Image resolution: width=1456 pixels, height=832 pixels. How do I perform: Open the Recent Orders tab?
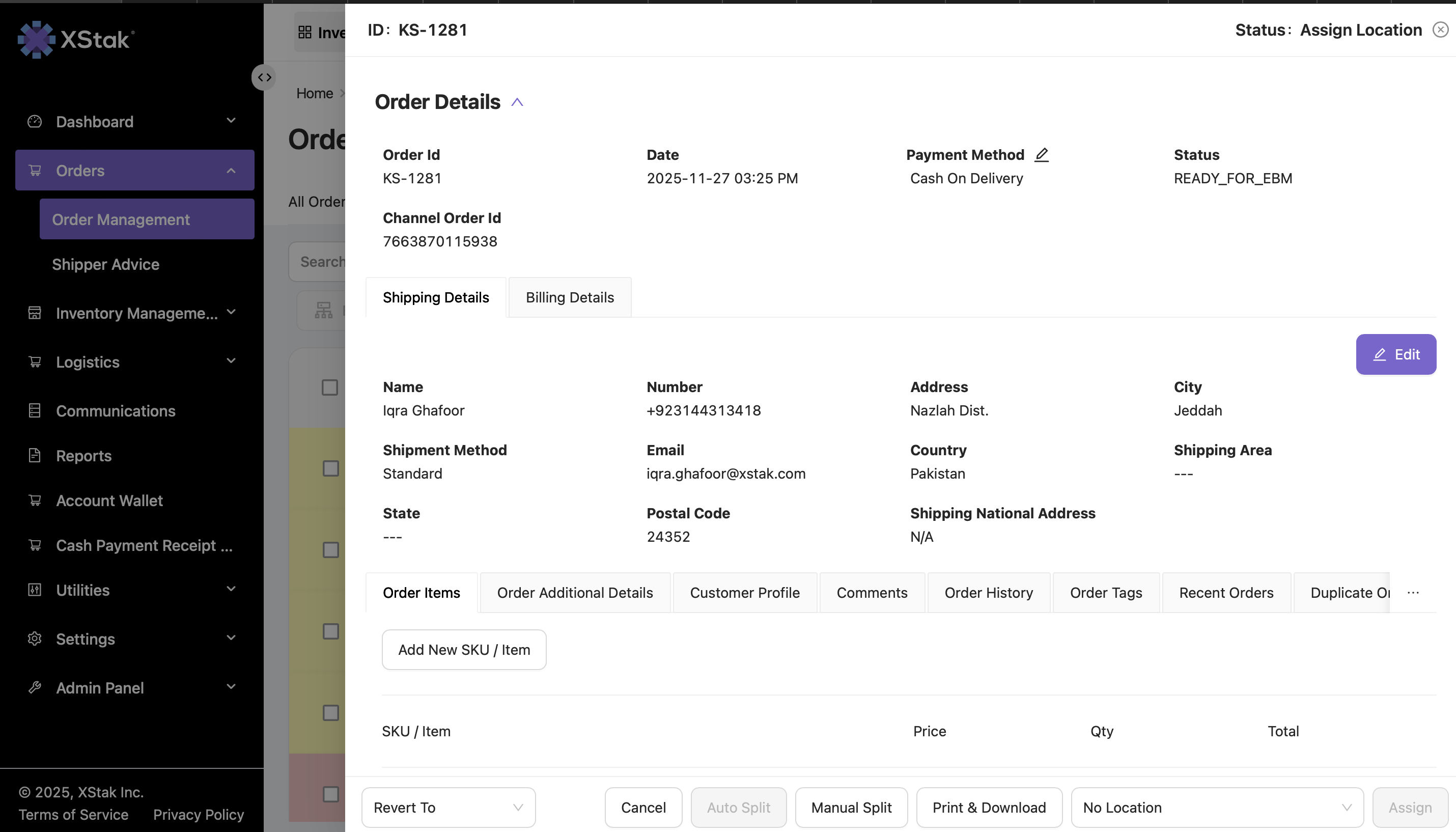click(x=1226, y=593)
